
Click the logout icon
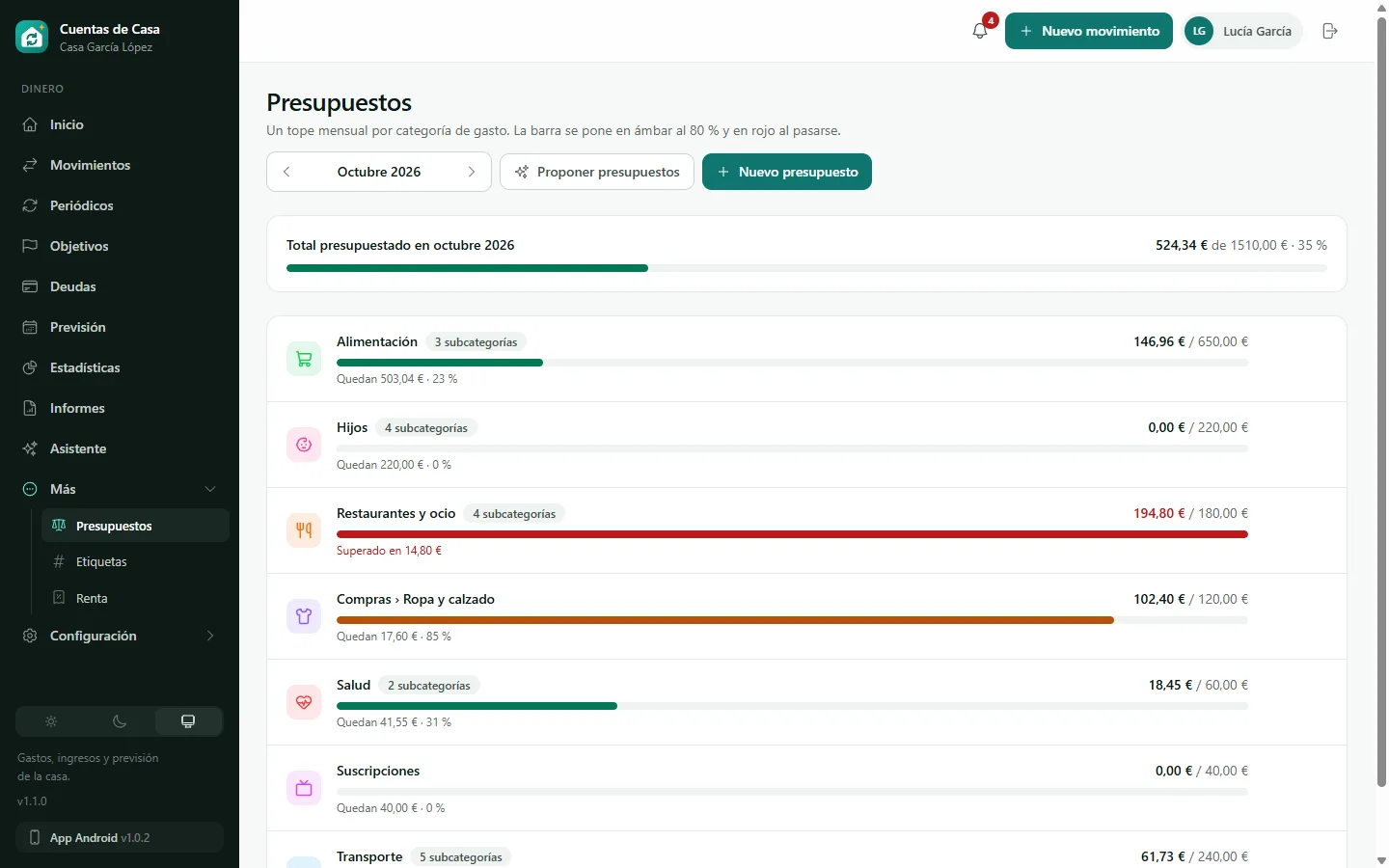tap(1330, 31)
